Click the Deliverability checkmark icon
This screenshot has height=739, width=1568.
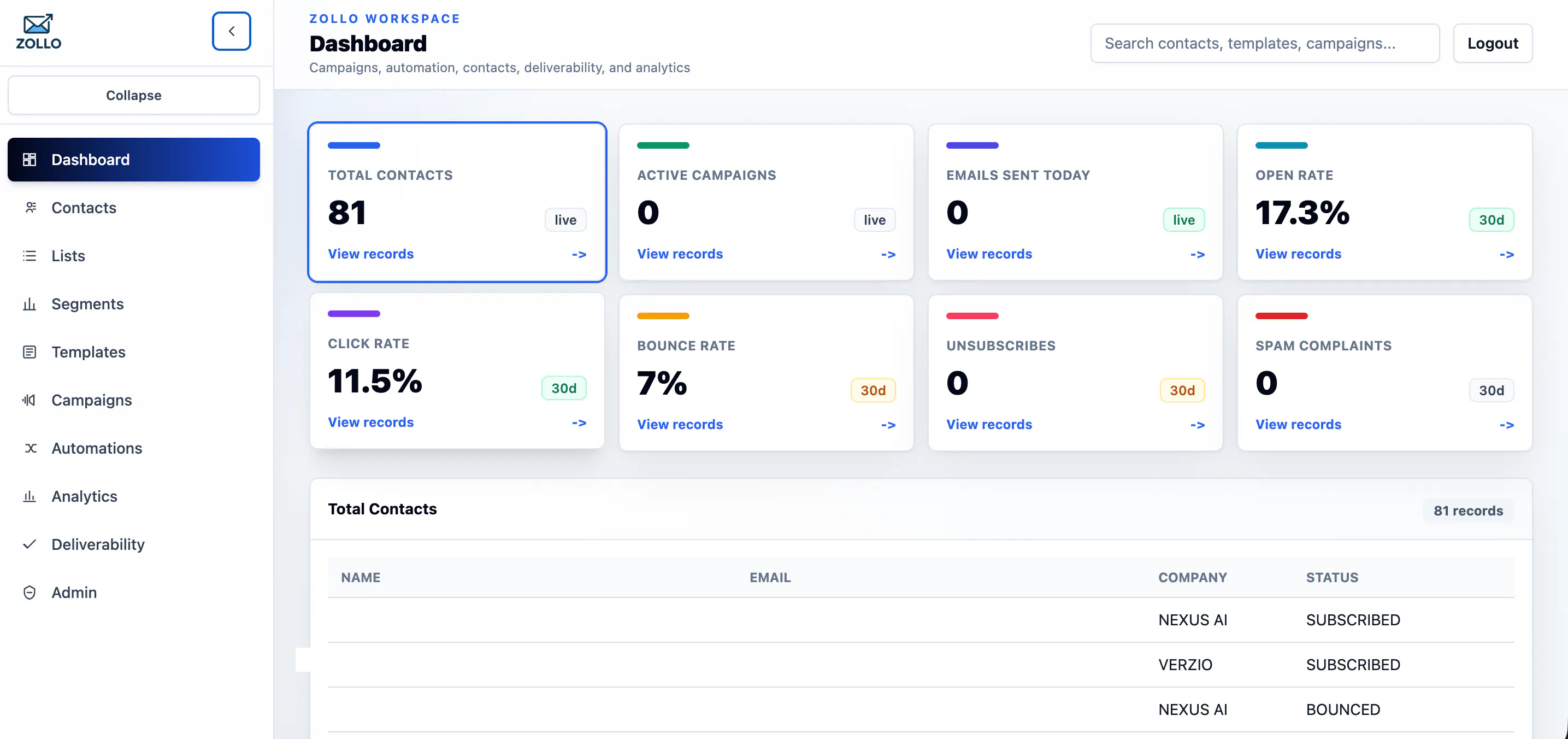29,544
